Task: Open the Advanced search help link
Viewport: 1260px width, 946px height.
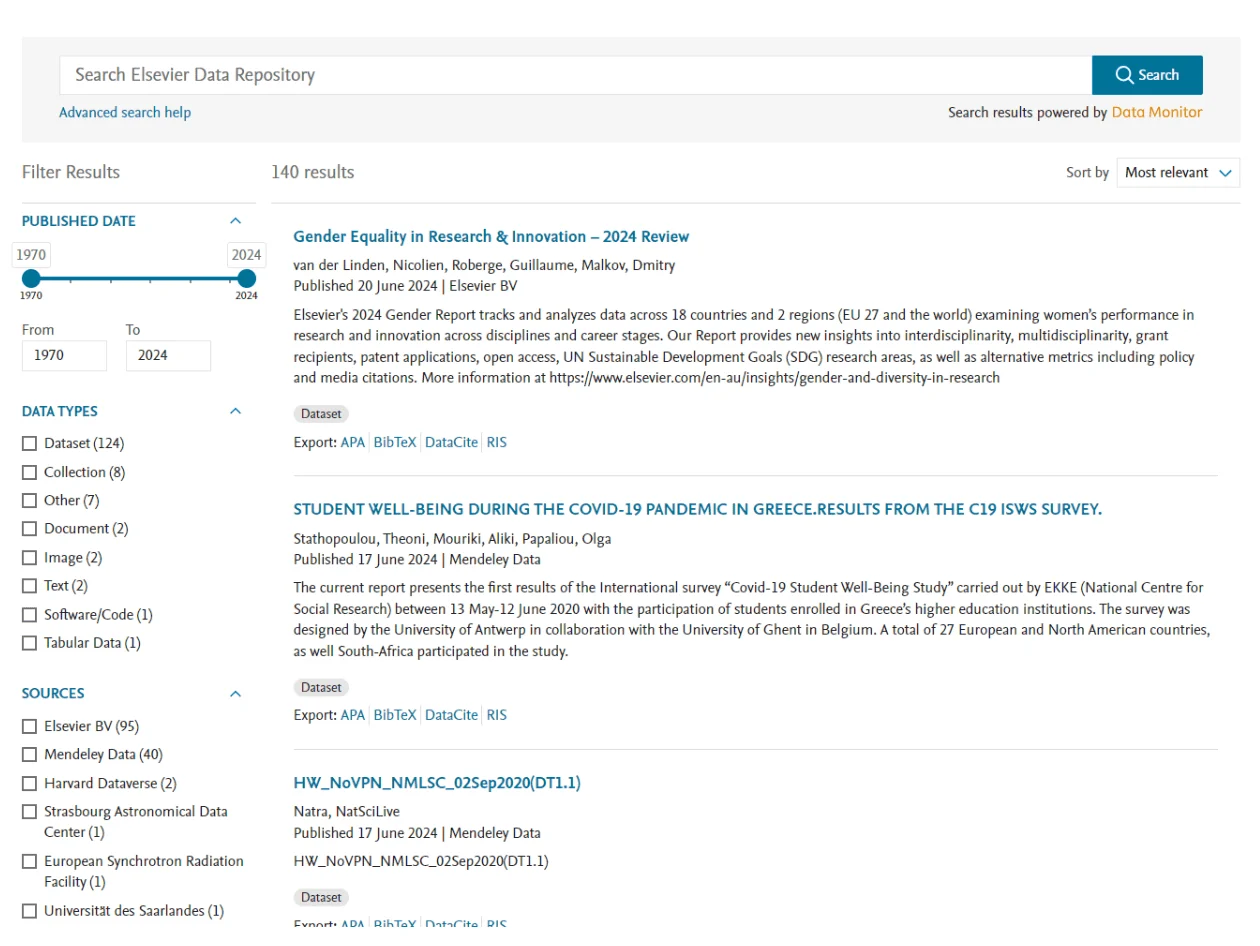Action: 124,112
